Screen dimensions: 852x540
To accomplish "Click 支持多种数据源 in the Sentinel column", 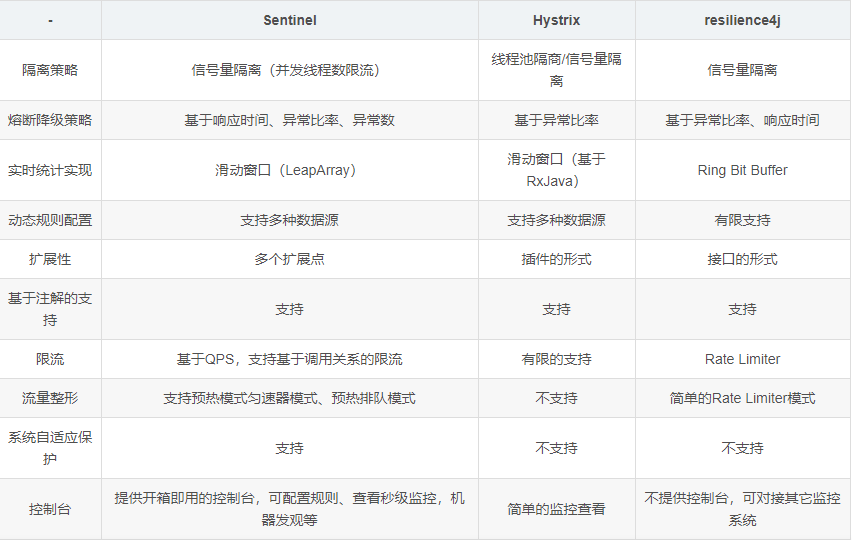I will tap(290, 220).
